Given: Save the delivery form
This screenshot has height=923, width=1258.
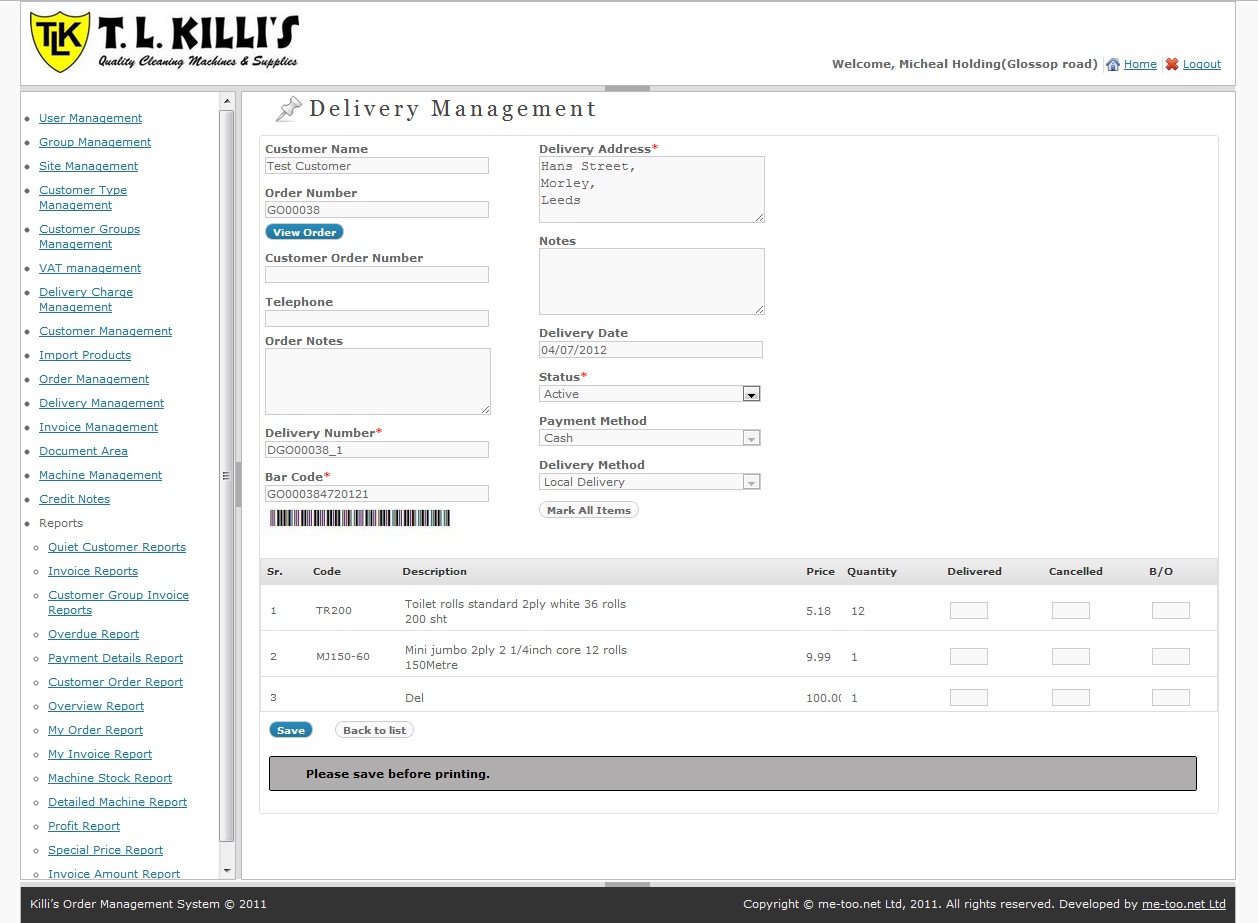Looking at the screenshot, I should tap(291, 730).
